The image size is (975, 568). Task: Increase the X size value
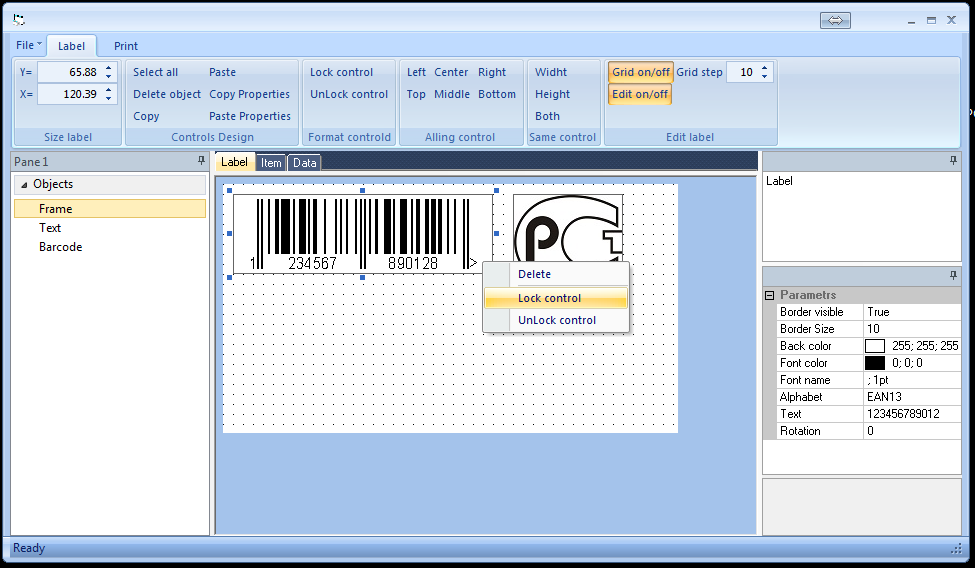point(108,90)
